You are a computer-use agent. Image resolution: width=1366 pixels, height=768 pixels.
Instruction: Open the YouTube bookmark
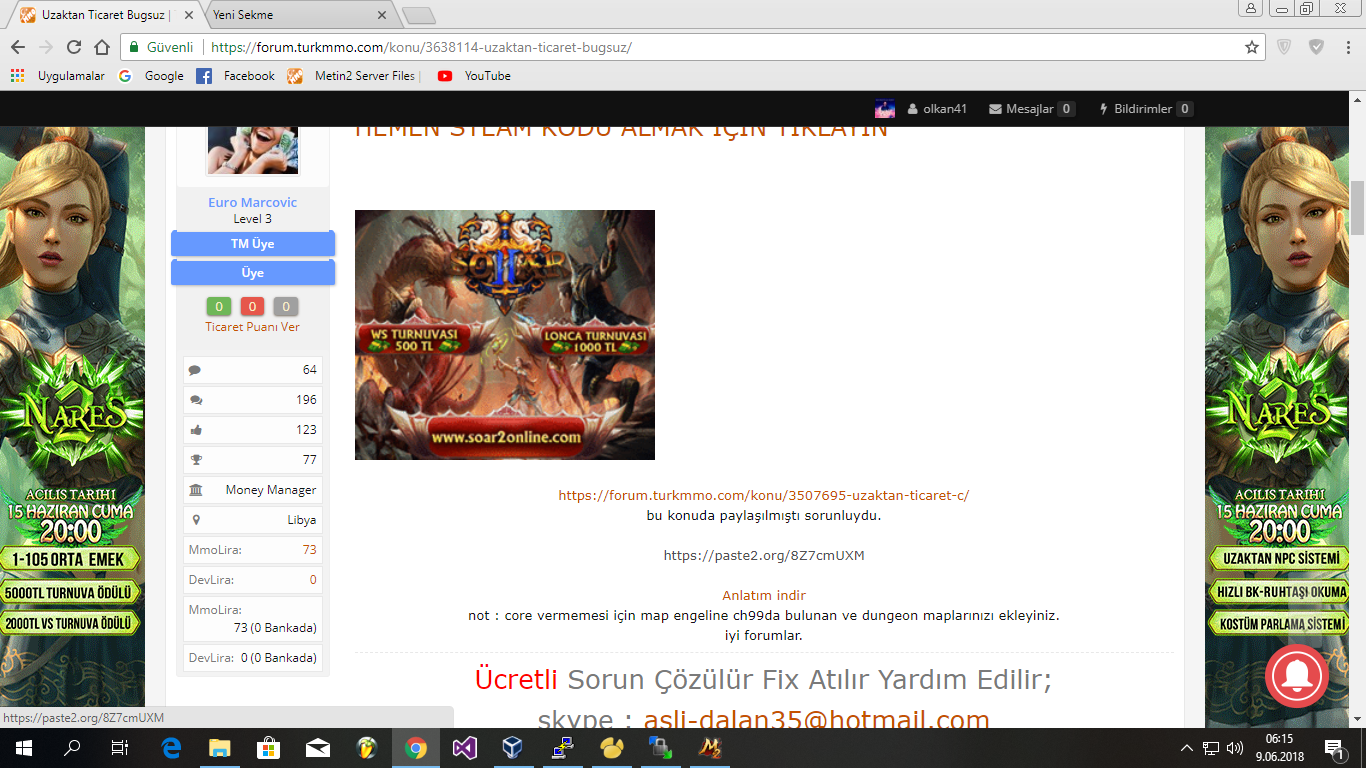tap(474, 76)
